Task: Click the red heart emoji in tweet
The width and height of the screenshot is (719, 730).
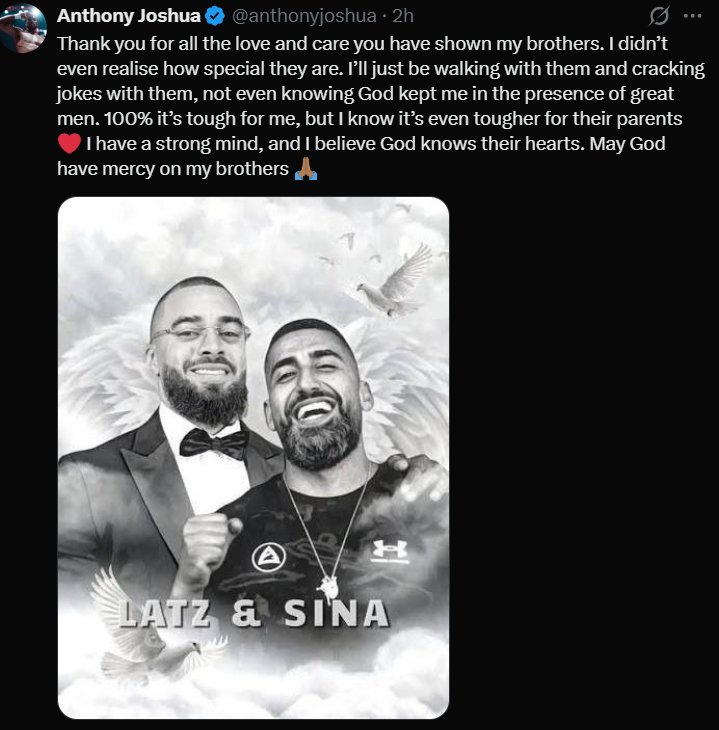Action: (70, 144)
